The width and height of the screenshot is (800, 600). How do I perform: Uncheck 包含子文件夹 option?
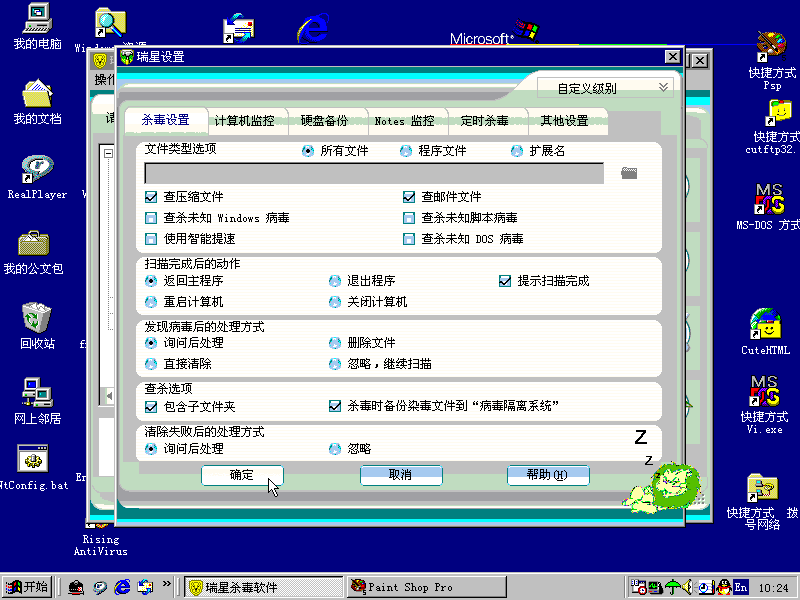click(152, 407)
